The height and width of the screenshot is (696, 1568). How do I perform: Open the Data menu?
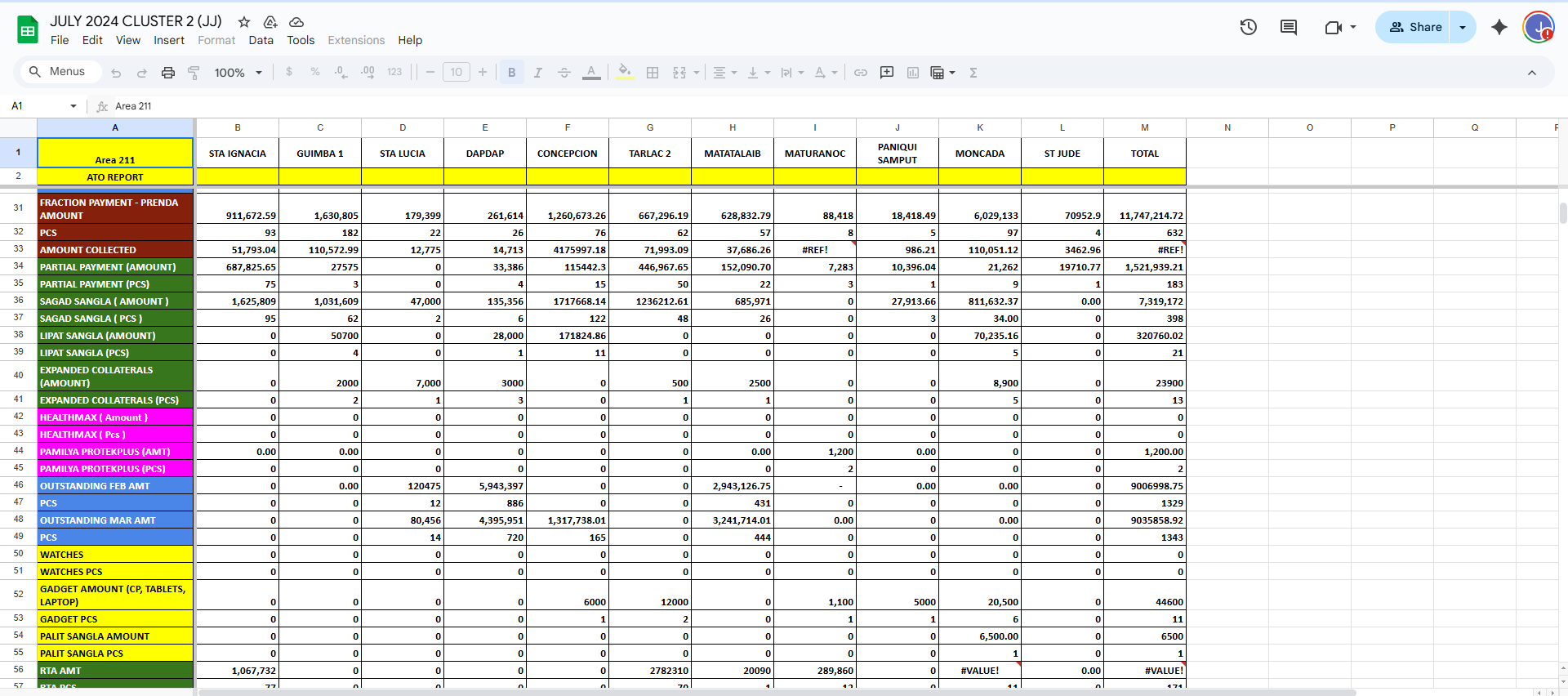261,40
